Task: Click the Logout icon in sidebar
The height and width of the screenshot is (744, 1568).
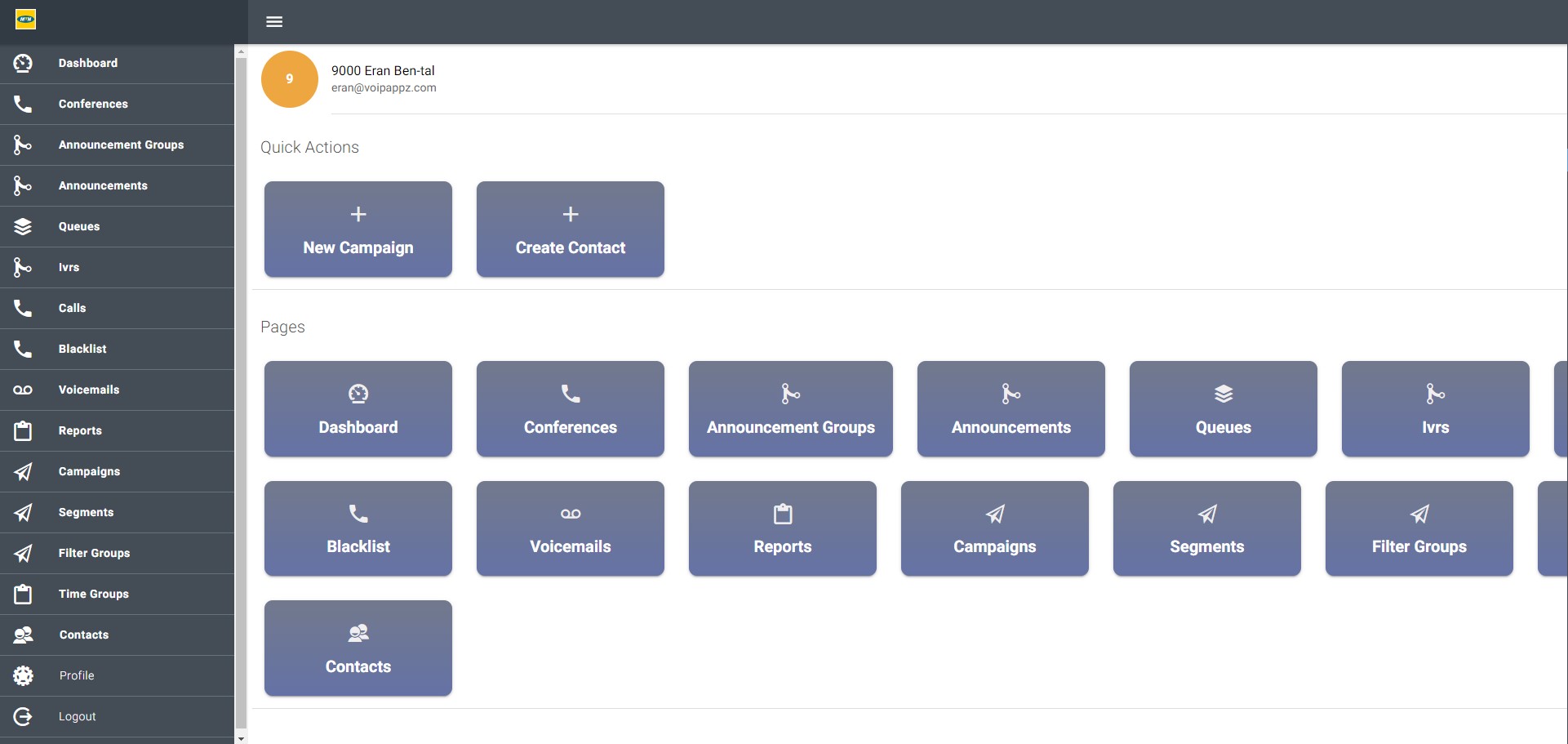Action: (23, 716)
